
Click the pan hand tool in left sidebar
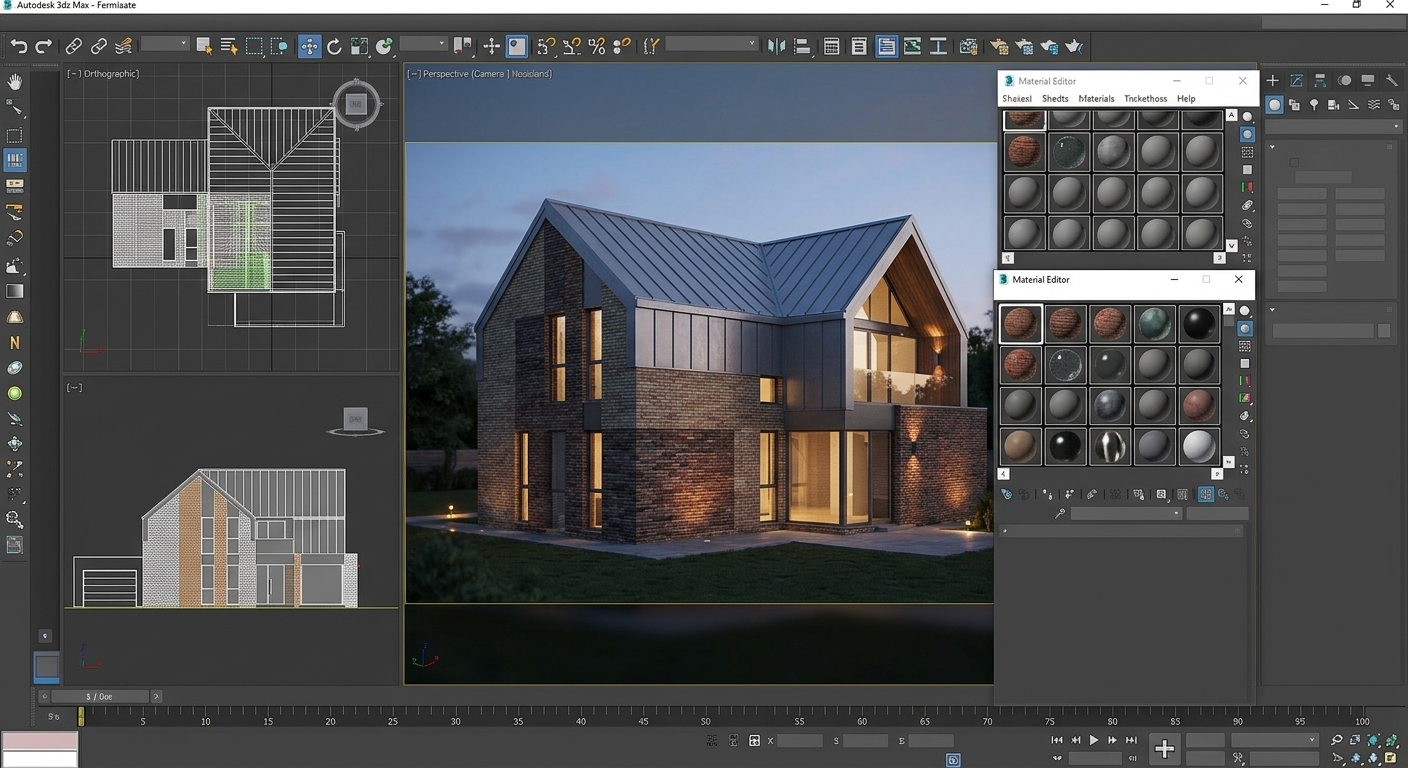pos(15,82)
